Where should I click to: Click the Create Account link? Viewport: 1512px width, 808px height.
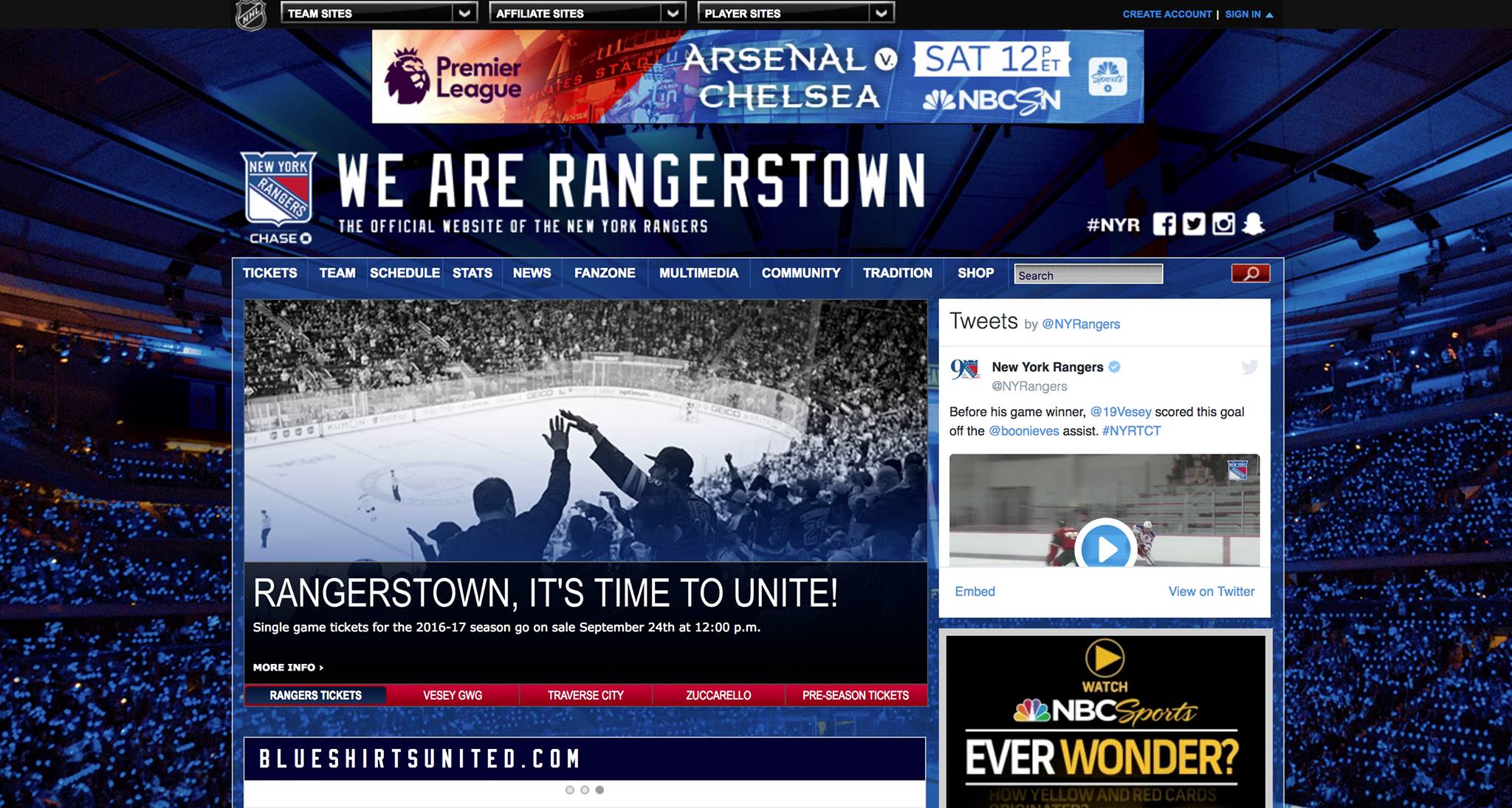click(x=1166, y=14)
